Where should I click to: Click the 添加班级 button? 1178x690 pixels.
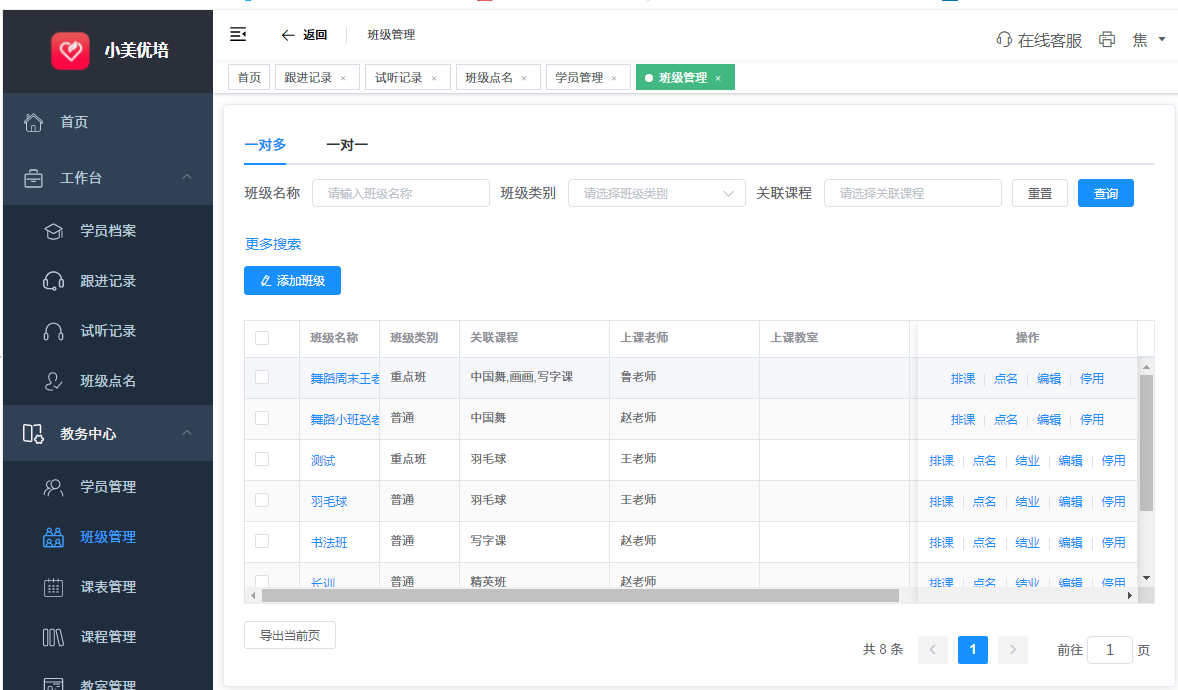point(292,281)
